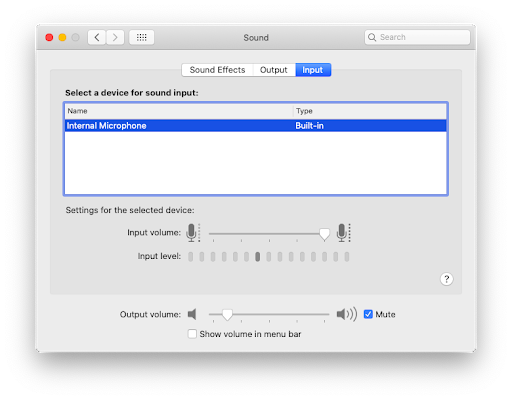Uncheck the Mute checkbox
The width and height of the screenshot is (512, 400).
click(x=368, y=314)
